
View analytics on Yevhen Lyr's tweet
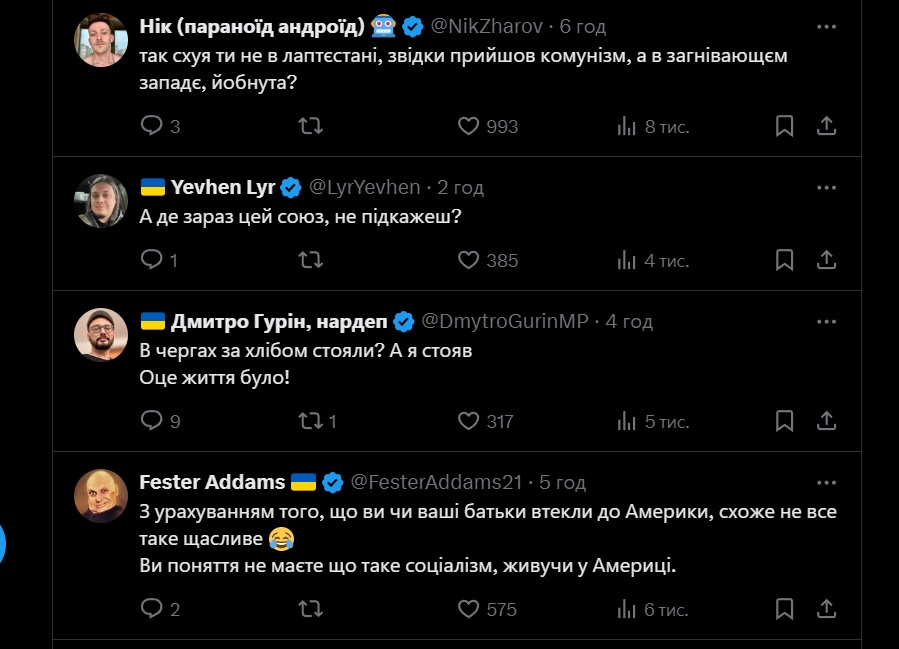(x=628, y=260)
